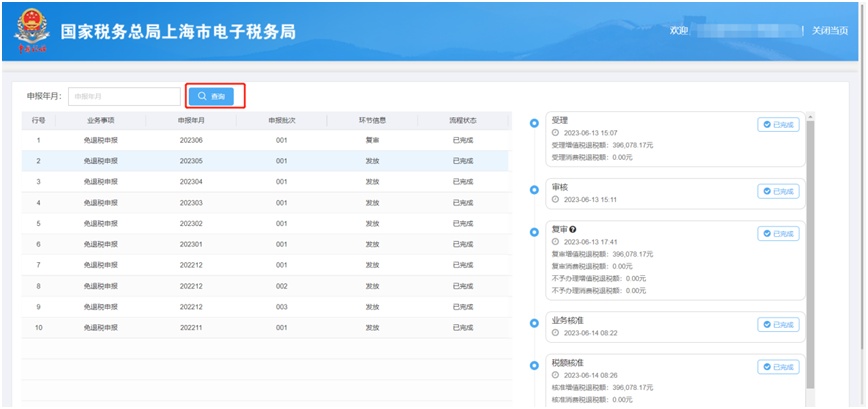Image resolution: width=868 pixels, height=409 pixels.
Task: Click the 业务核准 card title
Action: click(567, 320)
